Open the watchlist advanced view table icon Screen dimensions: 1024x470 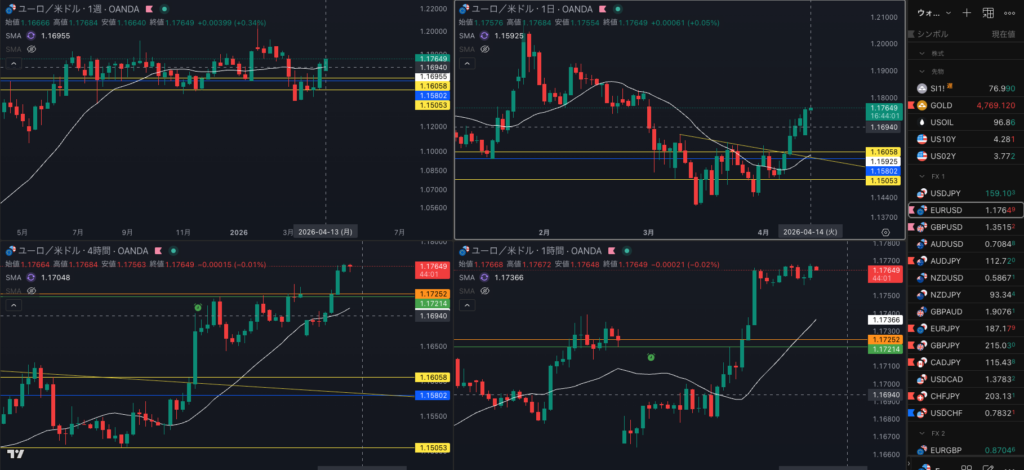point(988,12)
